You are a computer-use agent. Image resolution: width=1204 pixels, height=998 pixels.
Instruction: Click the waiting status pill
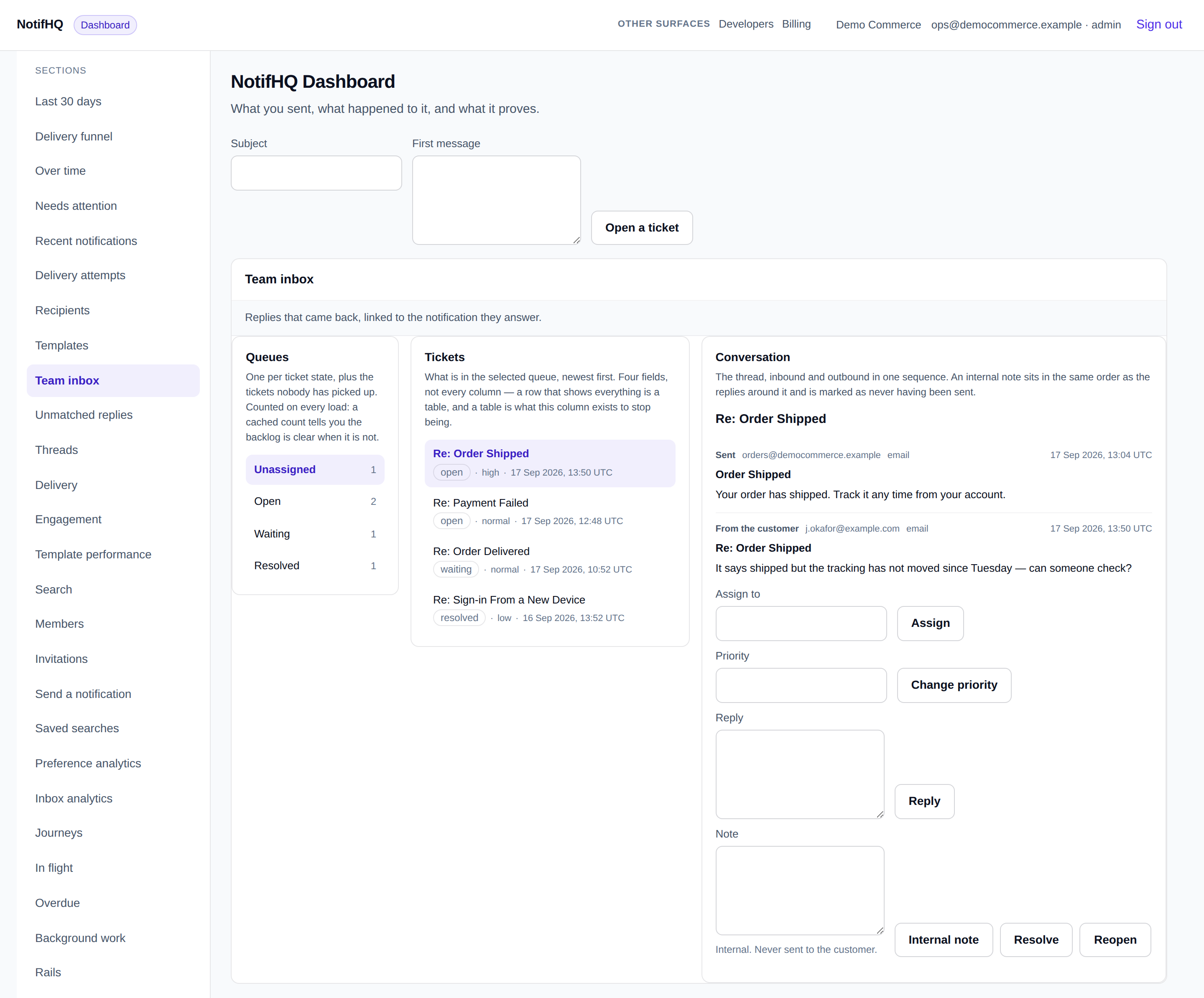456,569
